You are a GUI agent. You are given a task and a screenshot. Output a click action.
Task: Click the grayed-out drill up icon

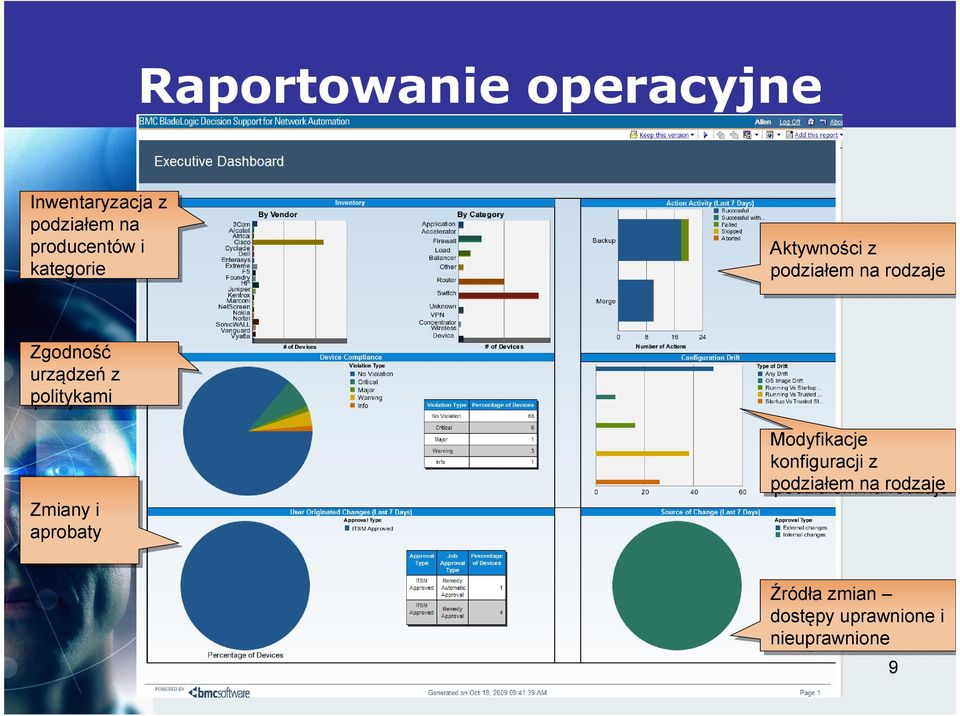[x=734, y=135]
